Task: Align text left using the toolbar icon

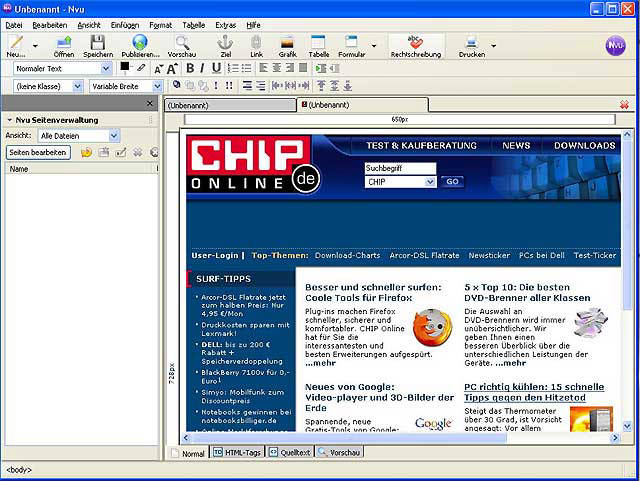Action: click(x=264, y=68)
